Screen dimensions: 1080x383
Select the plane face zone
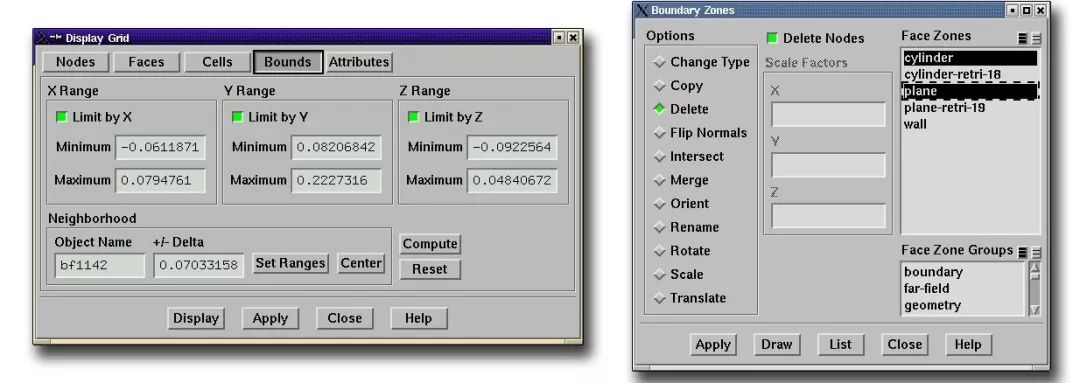click(x=970, y=91)
